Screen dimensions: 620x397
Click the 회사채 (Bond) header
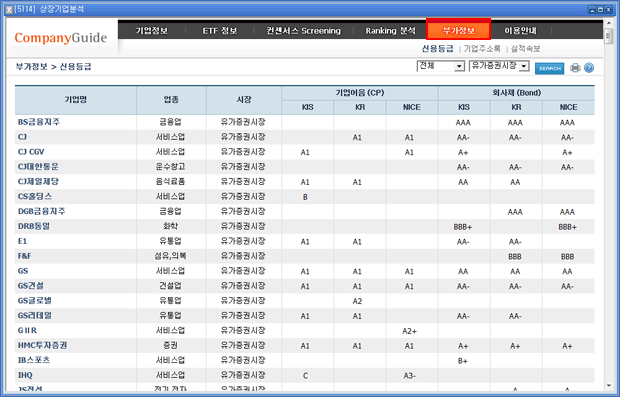point(516,93)
